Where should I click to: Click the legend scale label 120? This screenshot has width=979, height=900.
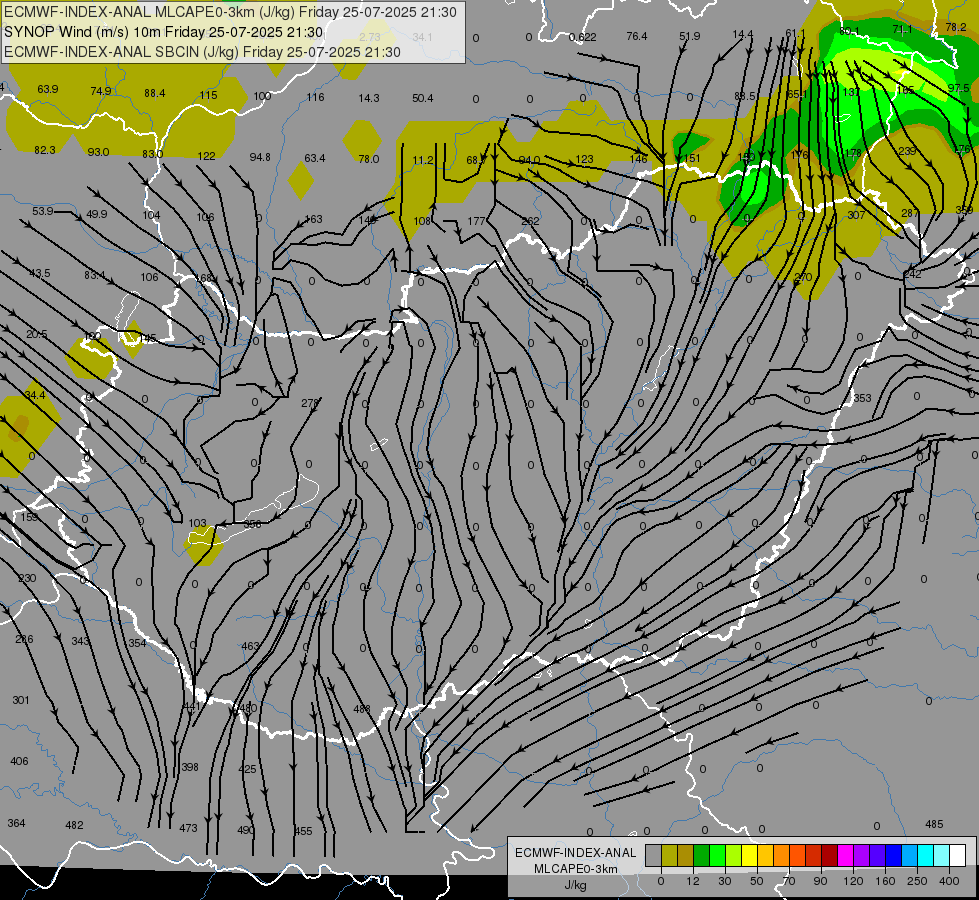click(x=853, y=881)
